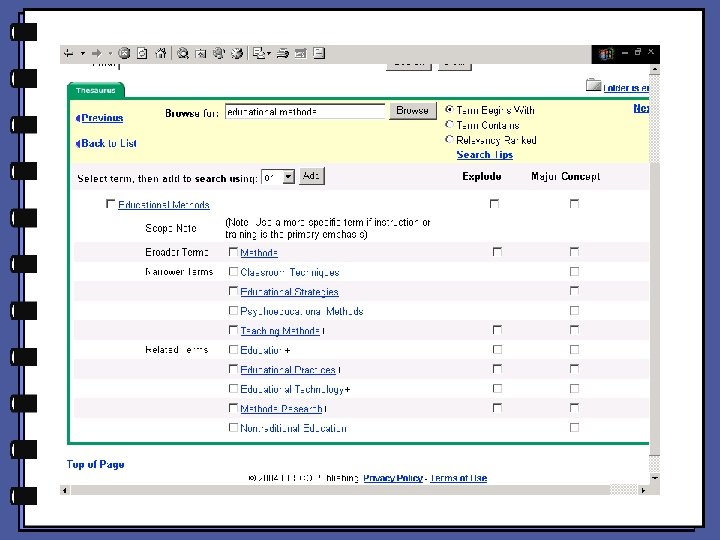Screen dimensions: 720x540
Task: Open the Methods Research link
Action: 281,409
